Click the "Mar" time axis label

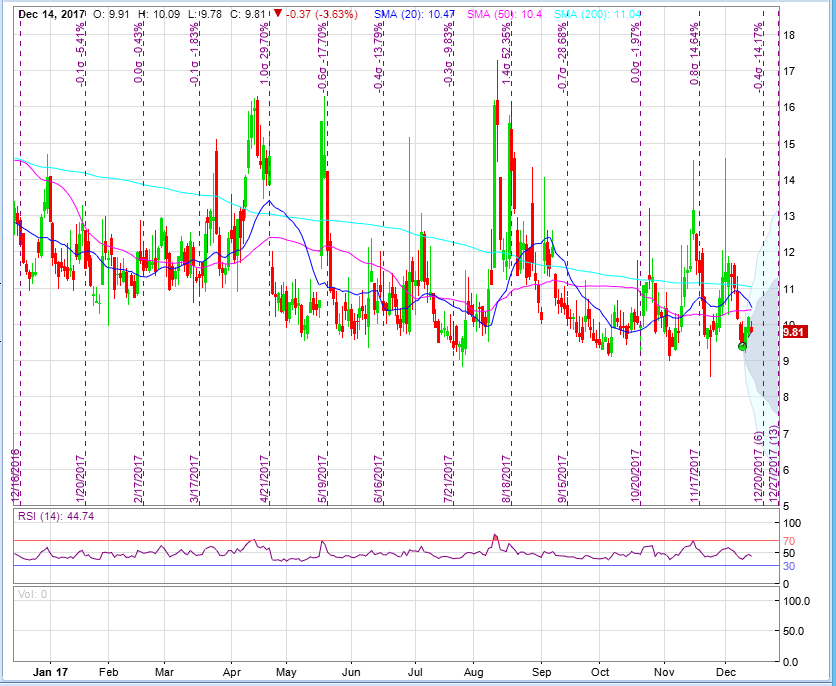pyautogui.click(x=165, y=672)
